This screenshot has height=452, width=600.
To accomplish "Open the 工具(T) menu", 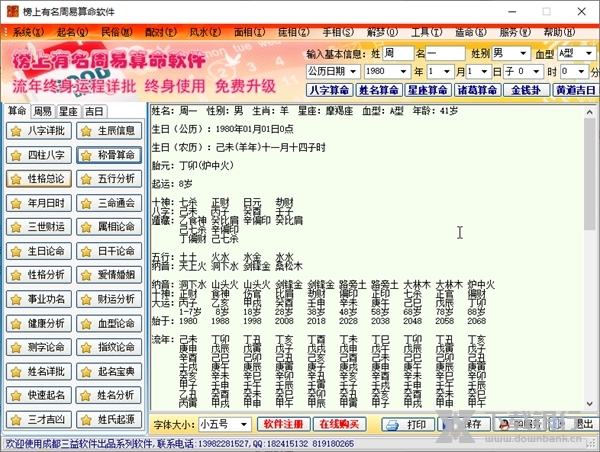I will point(427,32).
